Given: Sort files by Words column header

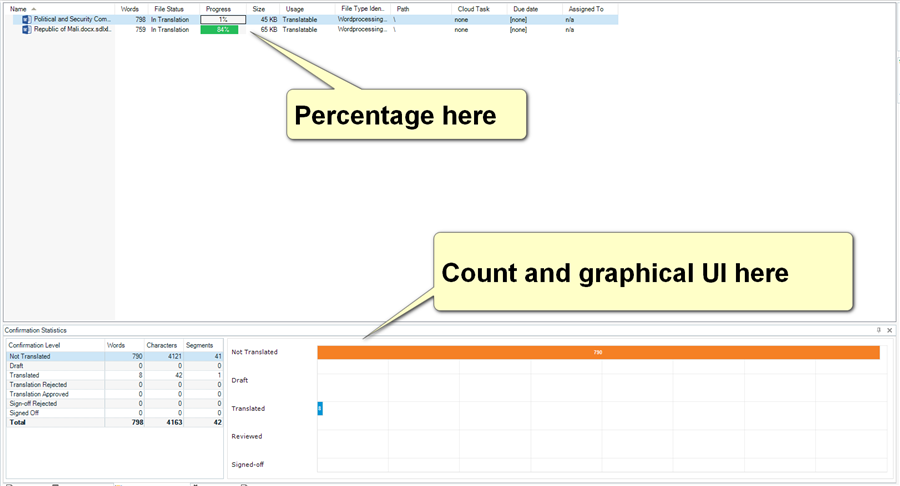Looking at the screenshot, I should click(x=130, y=9).
